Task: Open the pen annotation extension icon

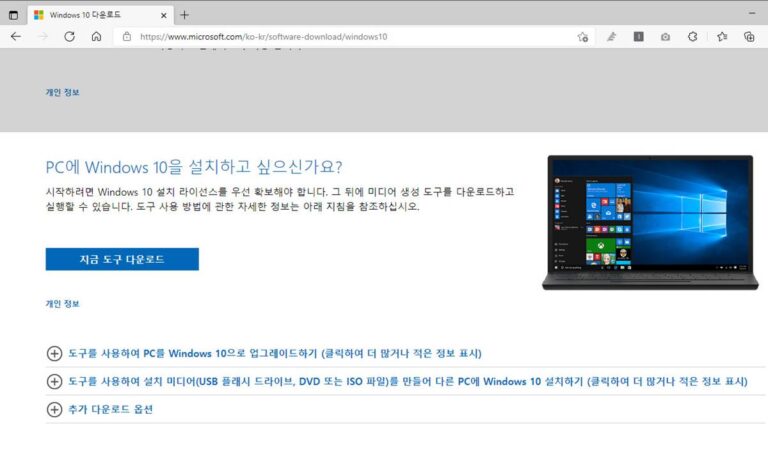Action: tap(611, 37)
